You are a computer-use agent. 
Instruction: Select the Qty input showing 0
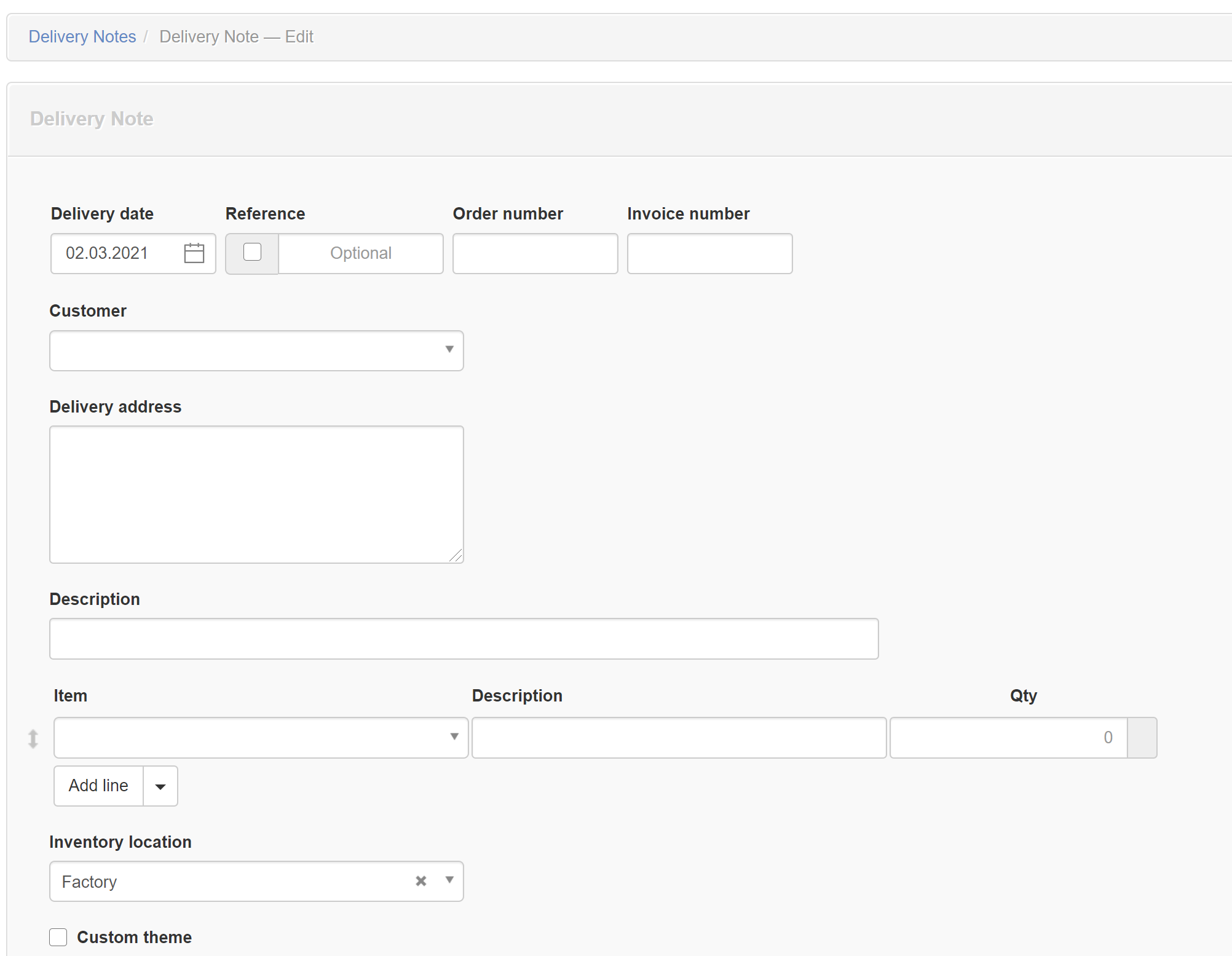1008,738
